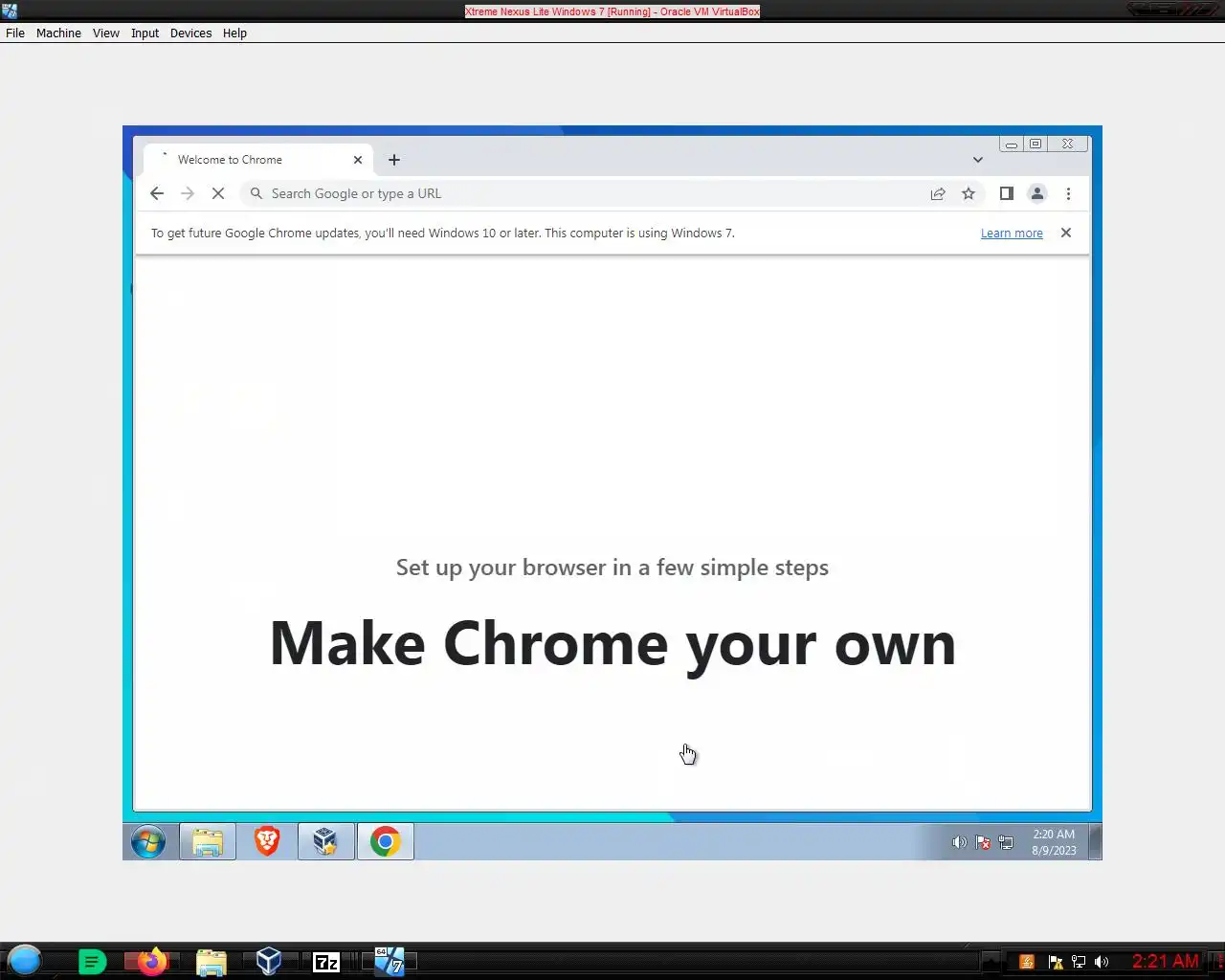Open a new tab with plus button

tap(394, 160)
